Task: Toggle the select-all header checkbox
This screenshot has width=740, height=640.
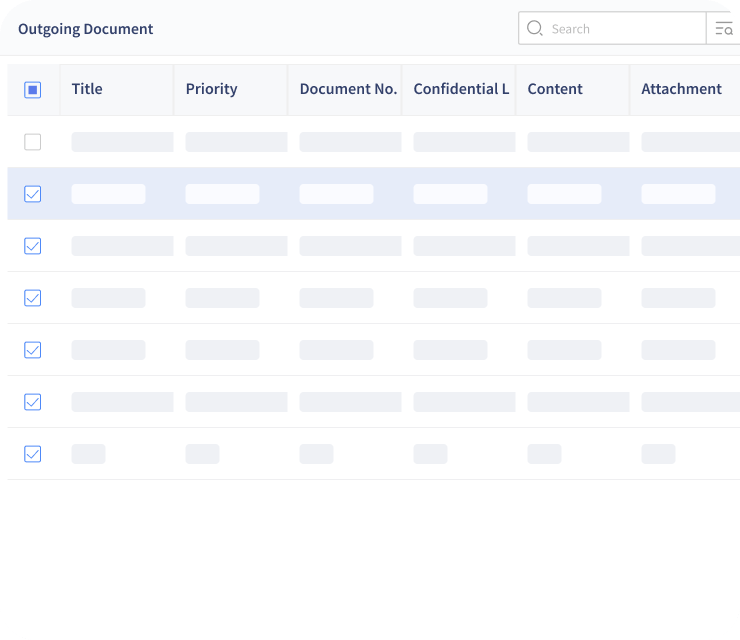Action: pyautogui.click(x=33, y=90)
